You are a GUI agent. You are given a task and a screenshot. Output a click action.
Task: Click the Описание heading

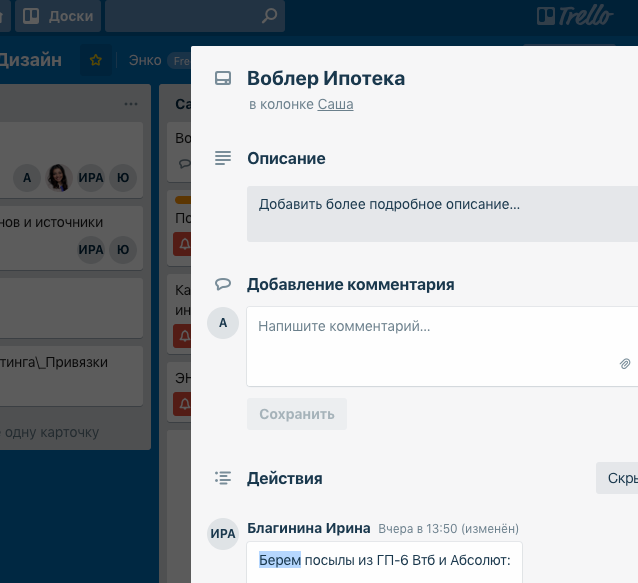click(286, 158)
